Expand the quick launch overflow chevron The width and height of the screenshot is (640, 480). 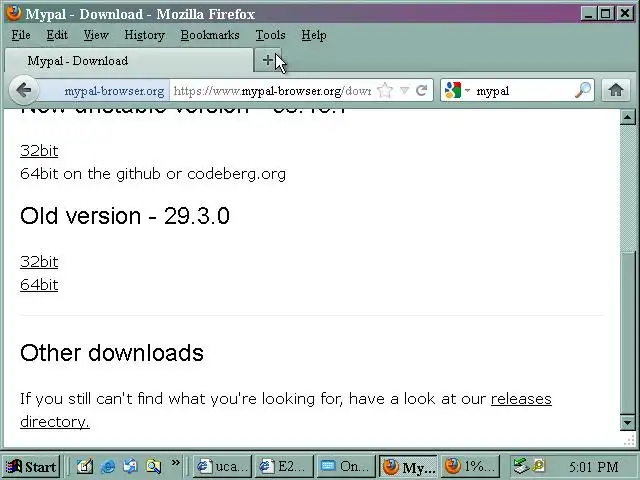pos(176,462)
